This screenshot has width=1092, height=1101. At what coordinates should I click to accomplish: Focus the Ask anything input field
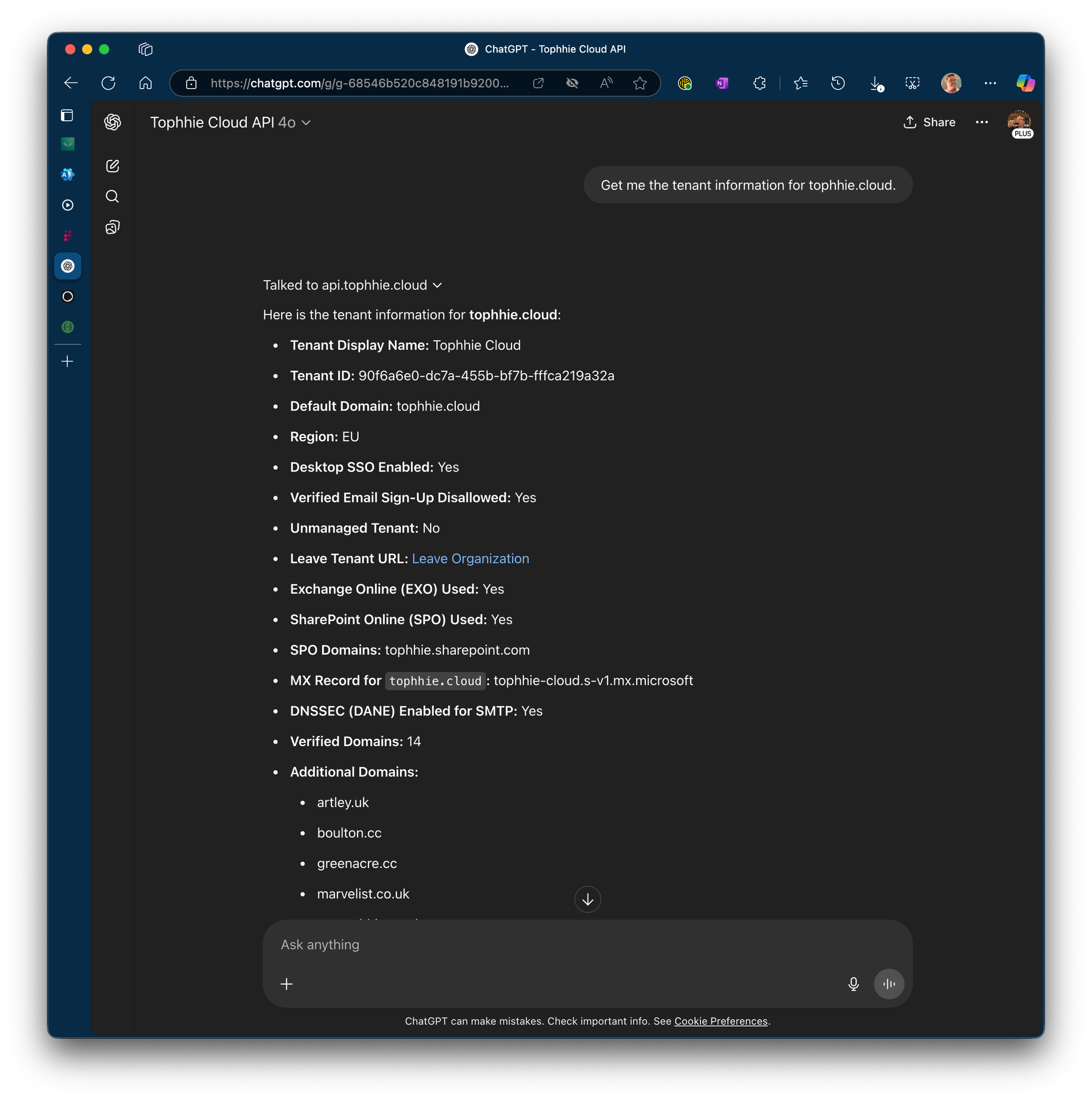pyautogui.click(x=587, y=945)
